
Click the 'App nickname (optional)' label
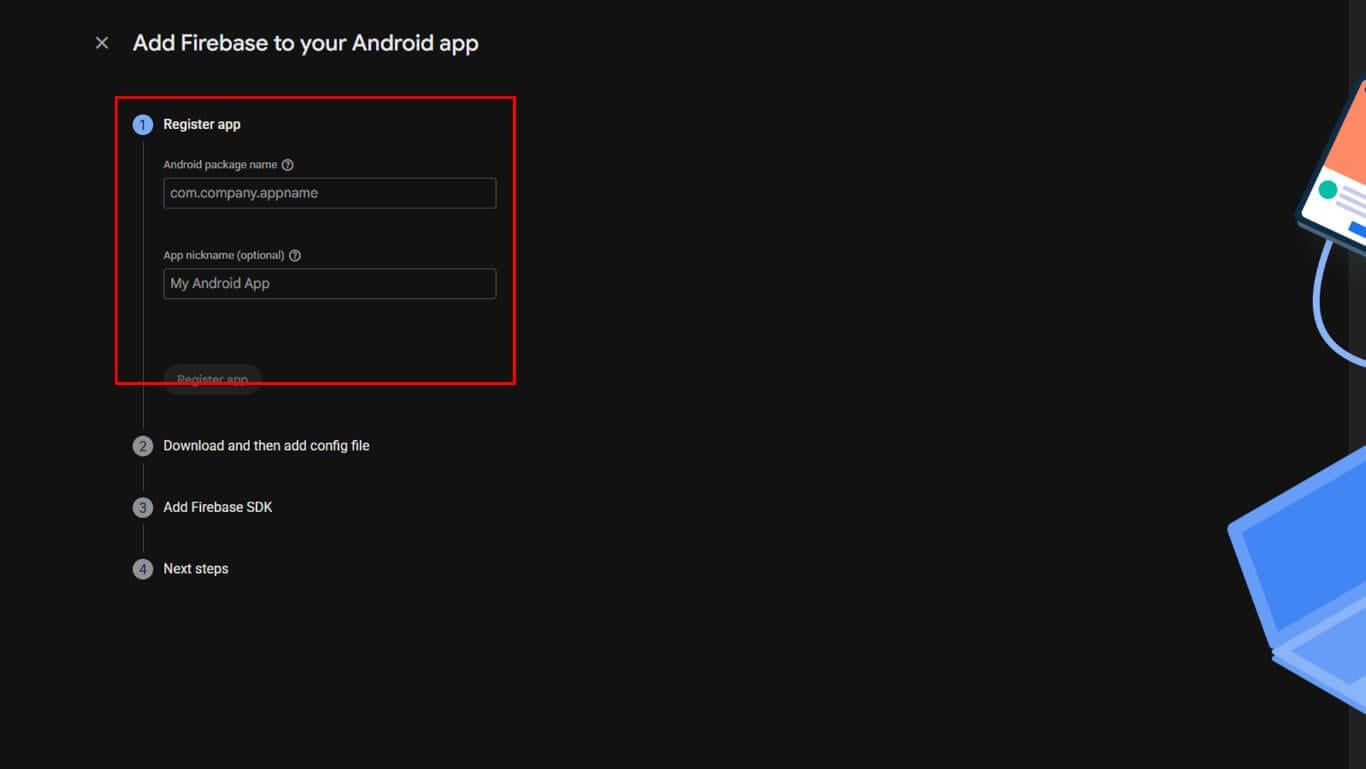point(224,256)
